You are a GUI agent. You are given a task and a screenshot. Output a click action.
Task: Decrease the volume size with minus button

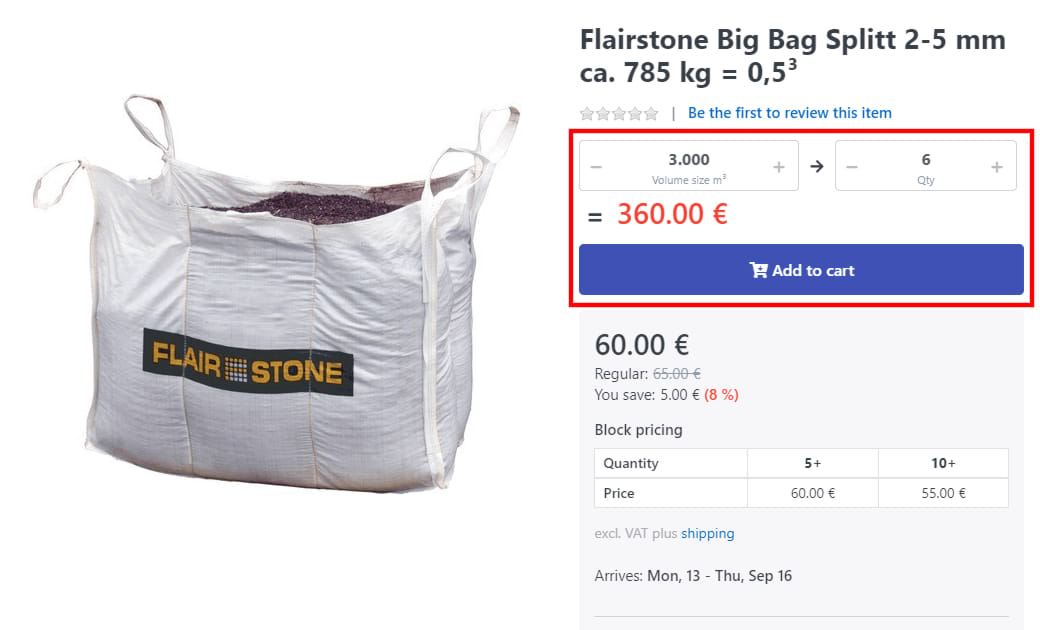[x=597, y=167]
